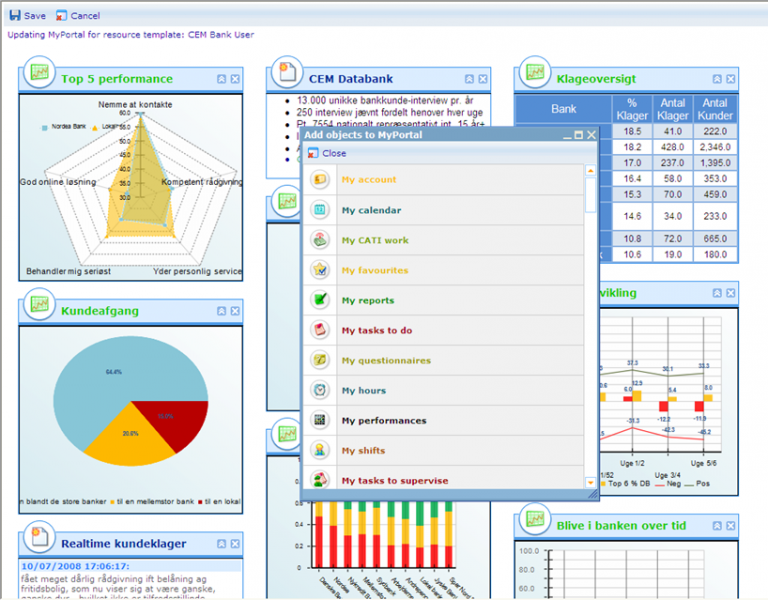Click the My account icon
768x600 pixels.
click(320, 180)
